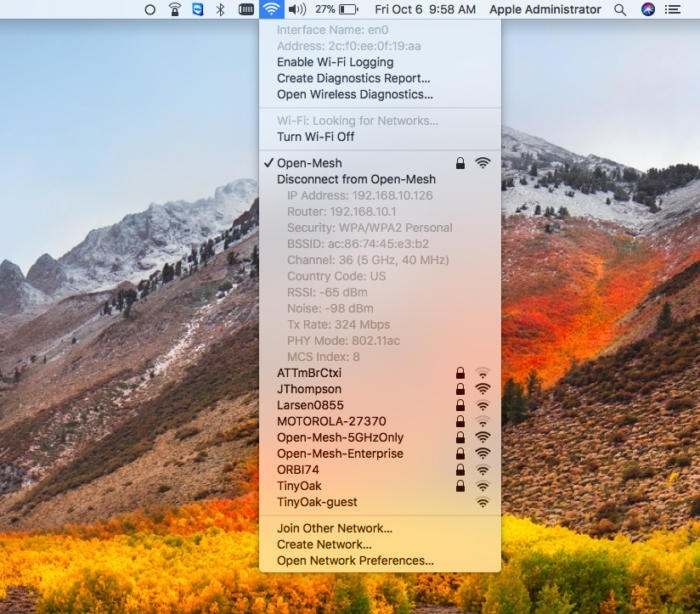This screenshot has width=700, height=614.
Task: Click the Tx Rate: 324 Mbps line
Action: point(380,324)
